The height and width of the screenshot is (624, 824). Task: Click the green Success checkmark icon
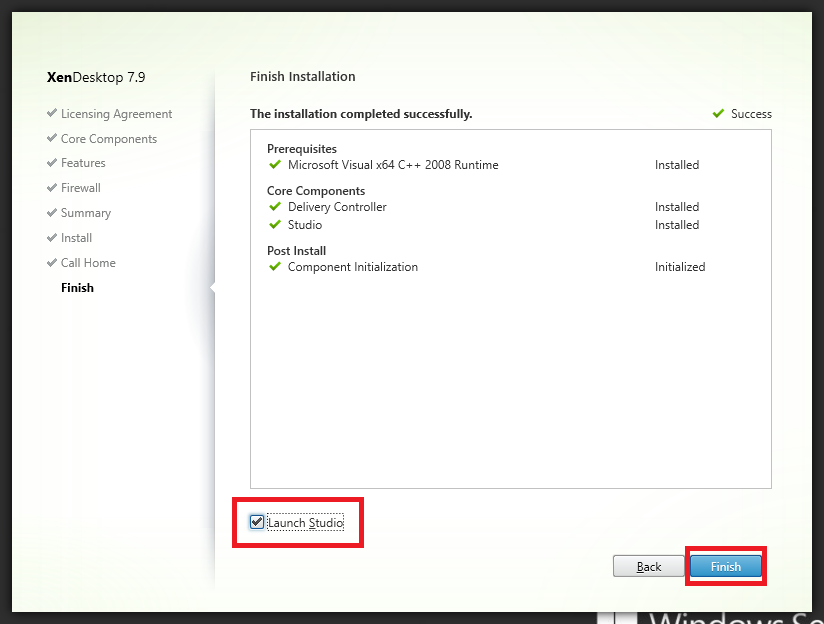coord(718,114)
